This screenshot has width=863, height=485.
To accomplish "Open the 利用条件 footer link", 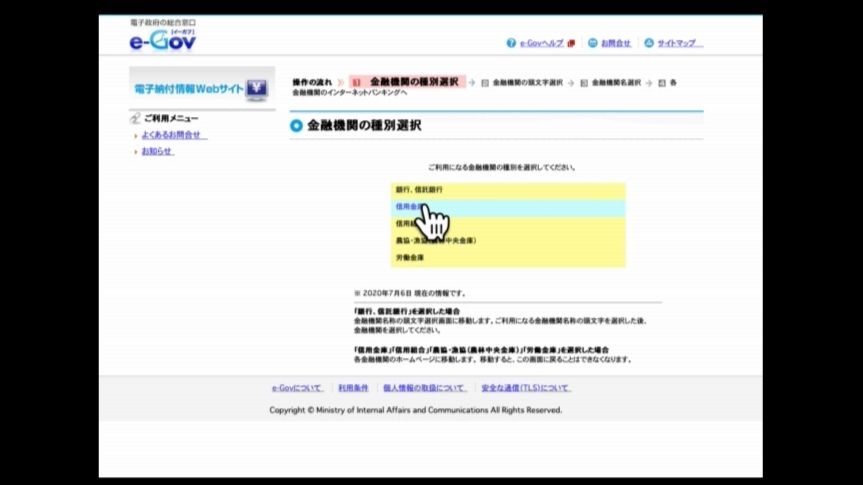I will (x=353, y=388).
